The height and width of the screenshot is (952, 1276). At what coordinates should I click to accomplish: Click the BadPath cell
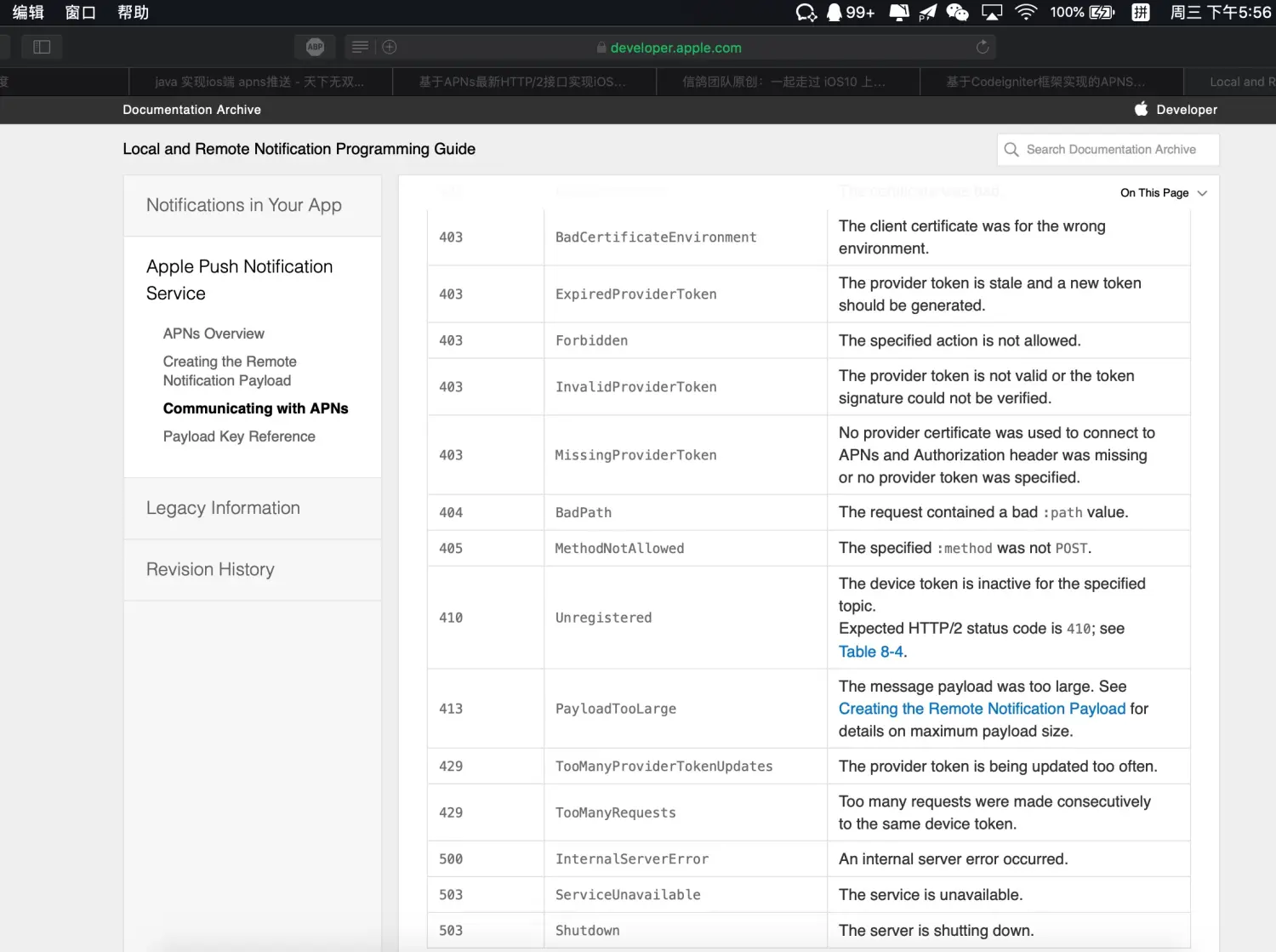click(x=685, y=512)
